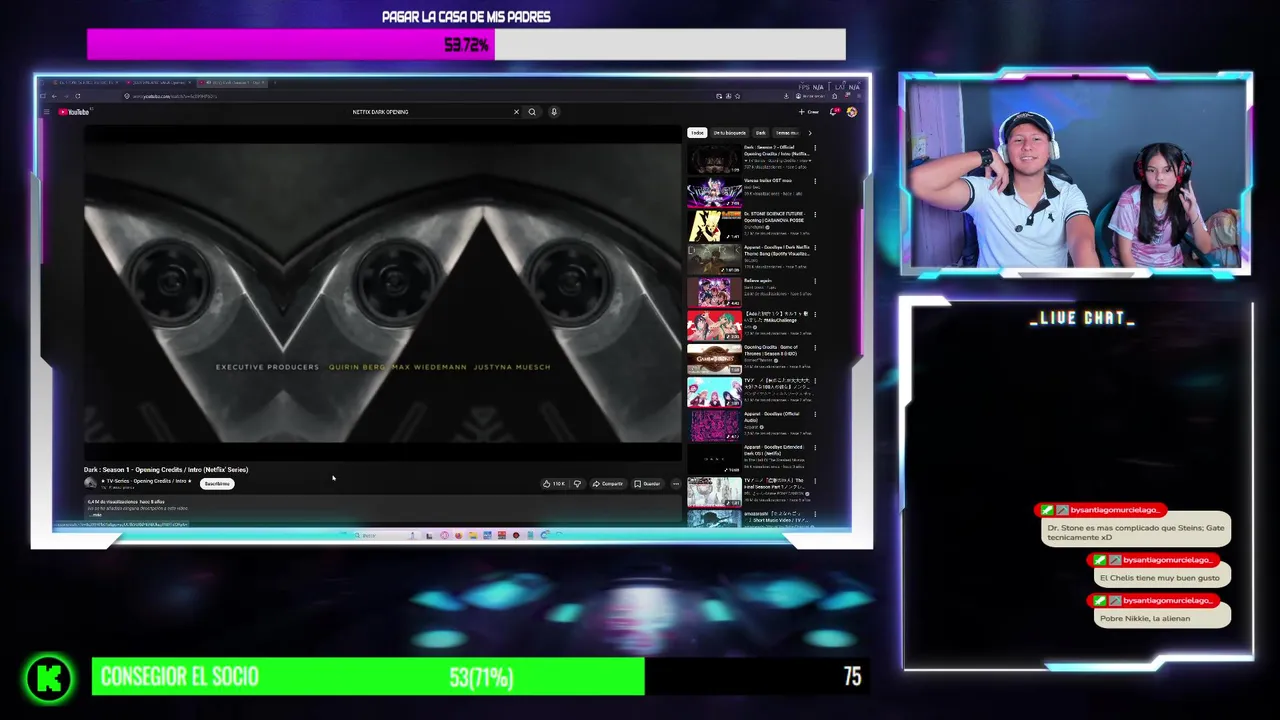
Task: Switch to the second browser tab
Action: pyautogui.click(x=161, y=82)
